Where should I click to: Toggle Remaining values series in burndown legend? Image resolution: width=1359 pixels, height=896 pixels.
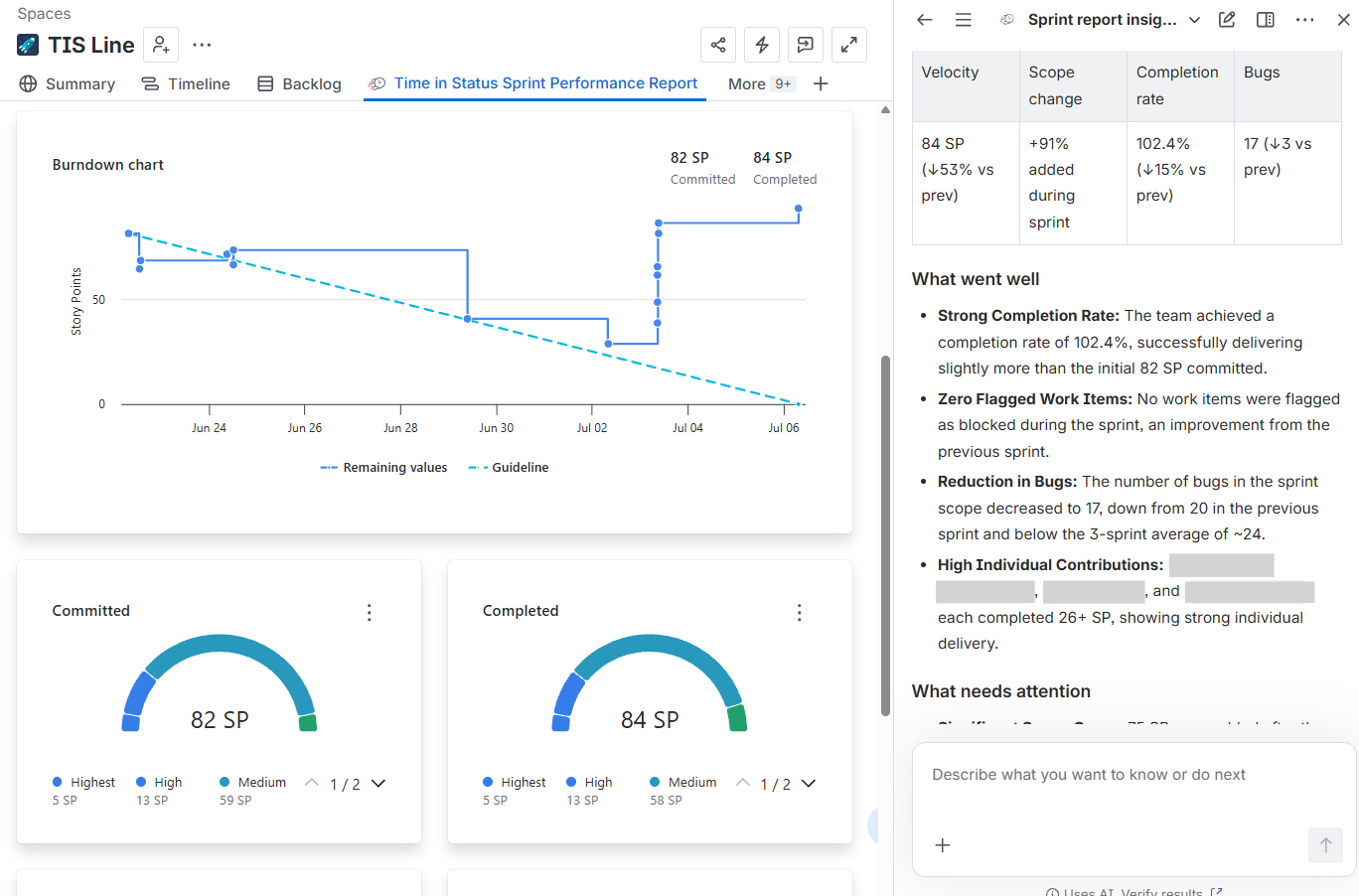[383, 468]
